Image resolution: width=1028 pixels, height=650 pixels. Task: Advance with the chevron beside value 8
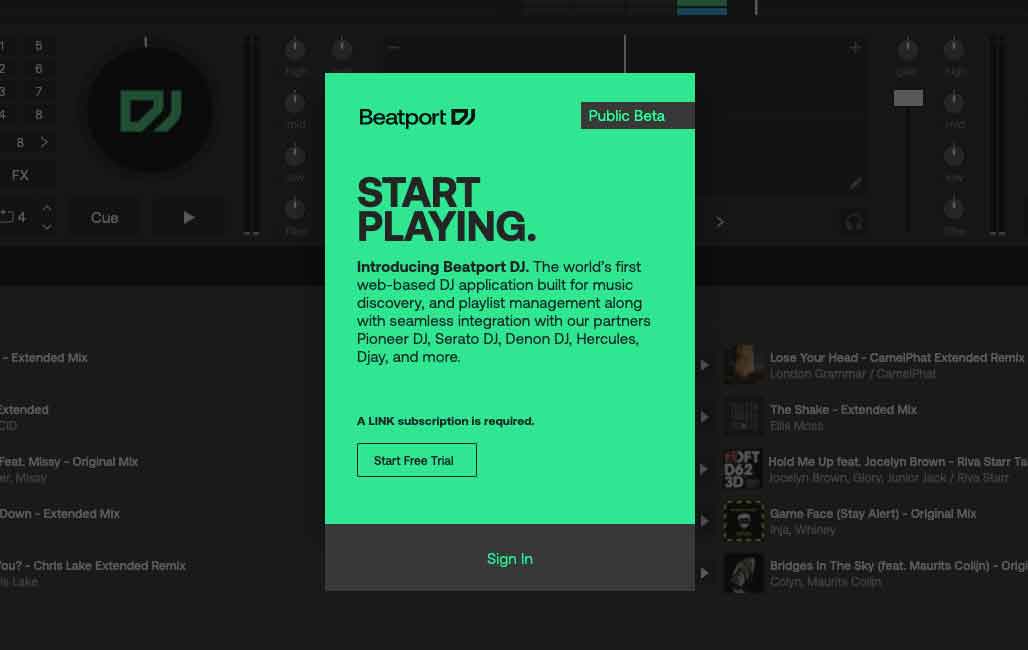click(44, 142)
